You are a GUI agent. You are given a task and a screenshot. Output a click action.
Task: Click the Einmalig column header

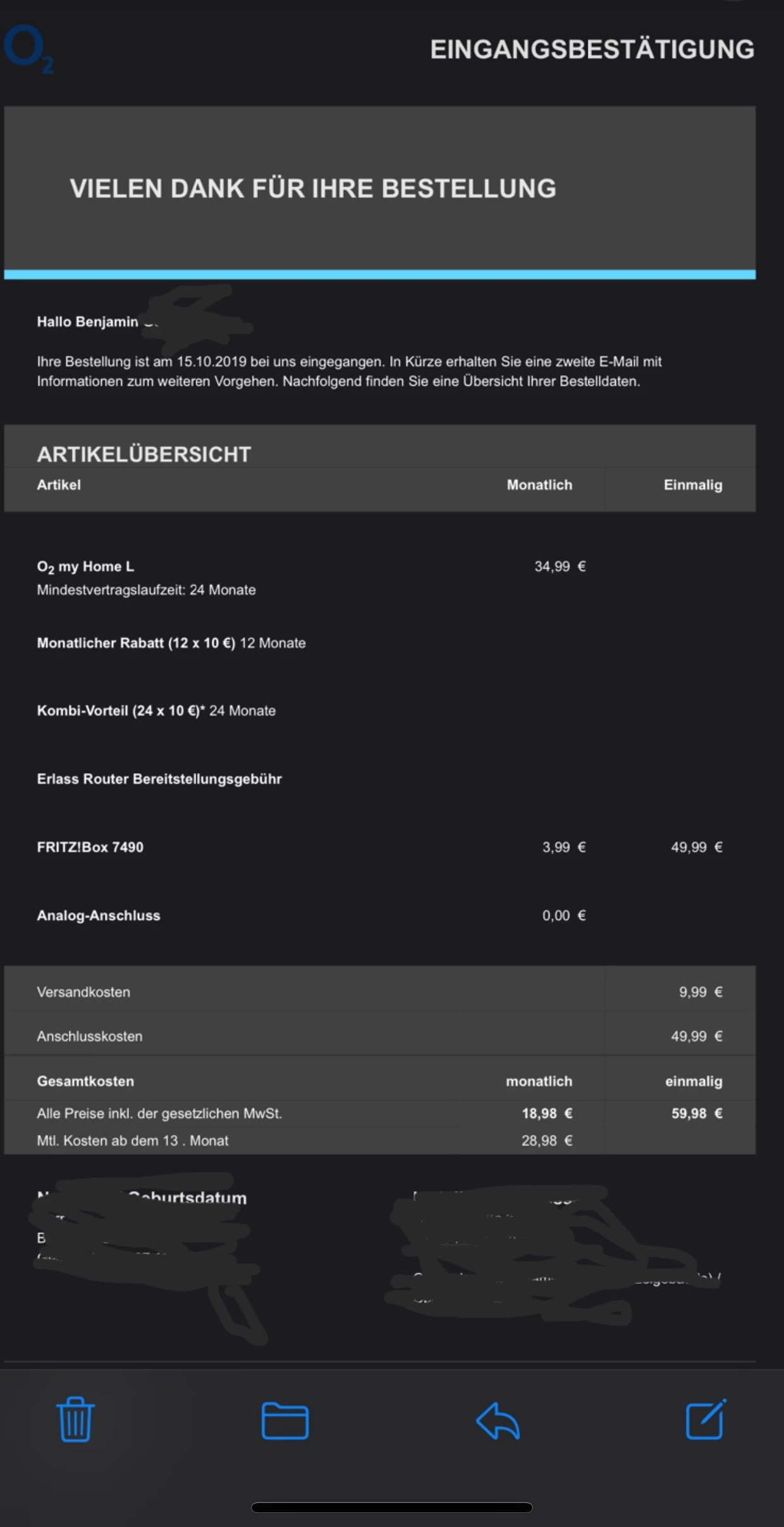[x=692, y=485]
